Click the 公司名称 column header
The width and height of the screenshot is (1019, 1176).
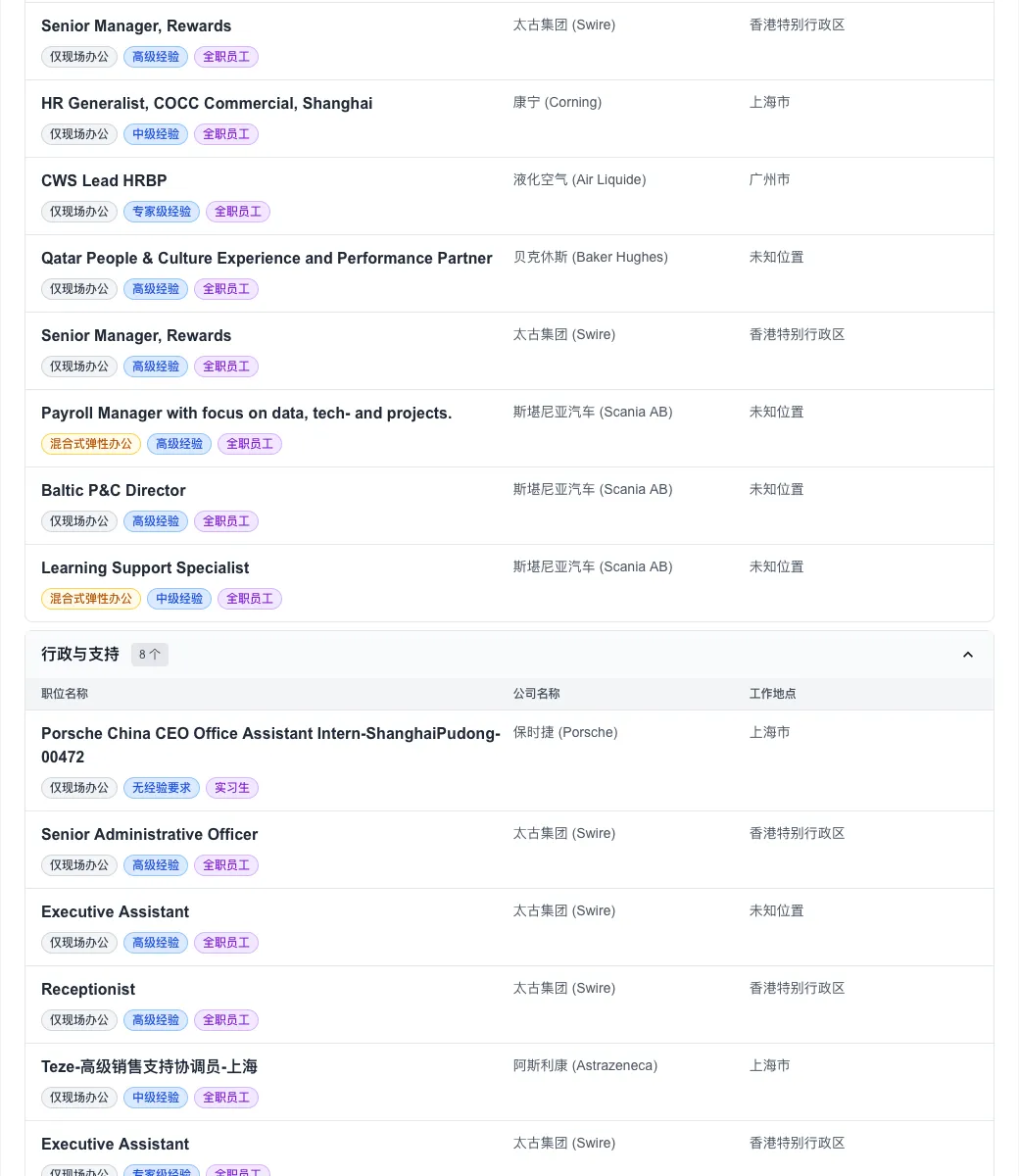coord(537,694)
